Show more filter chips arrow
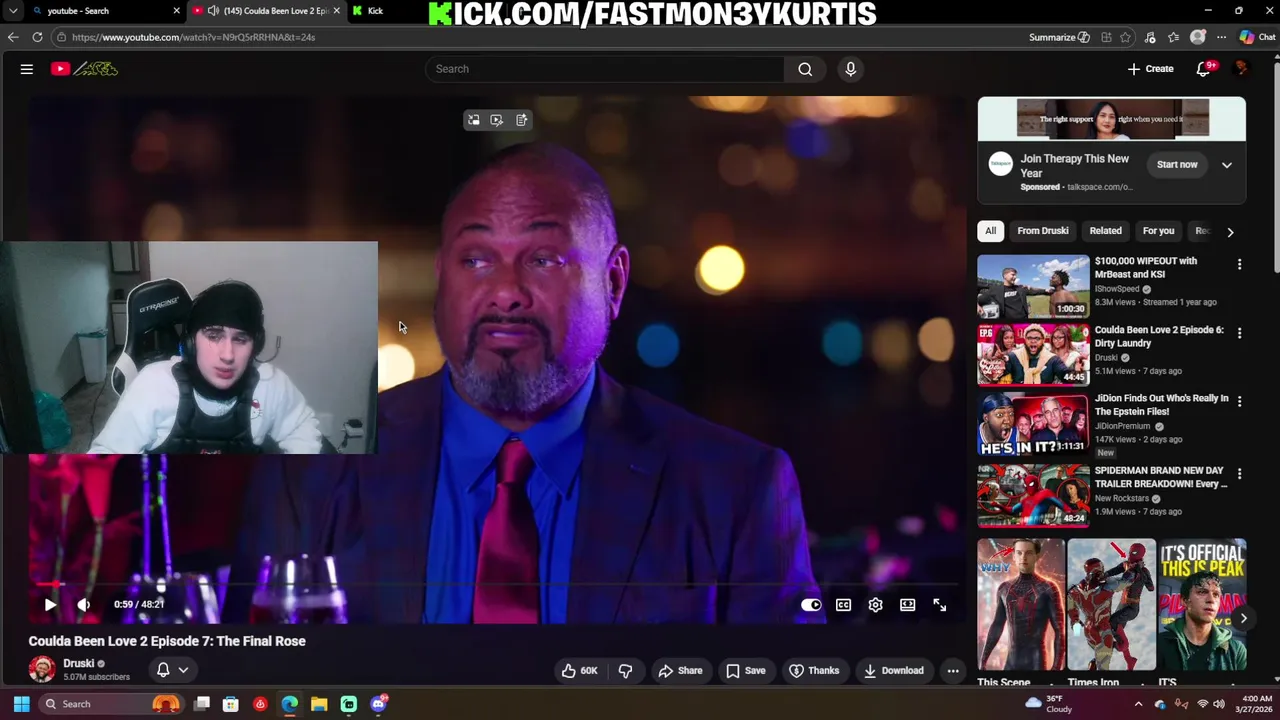 (x=1230, y=231)
